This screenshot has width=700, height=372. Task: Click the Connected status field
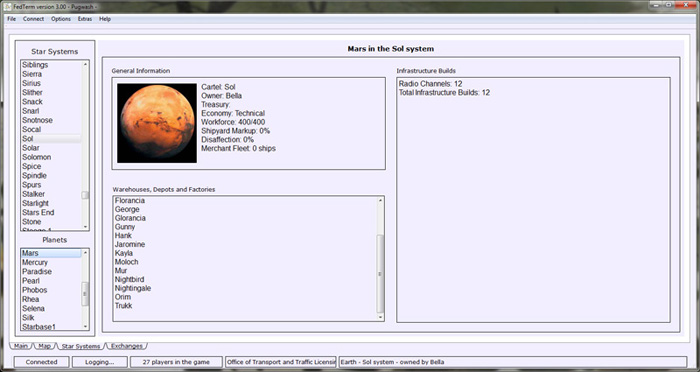click(x=42, y=362)
